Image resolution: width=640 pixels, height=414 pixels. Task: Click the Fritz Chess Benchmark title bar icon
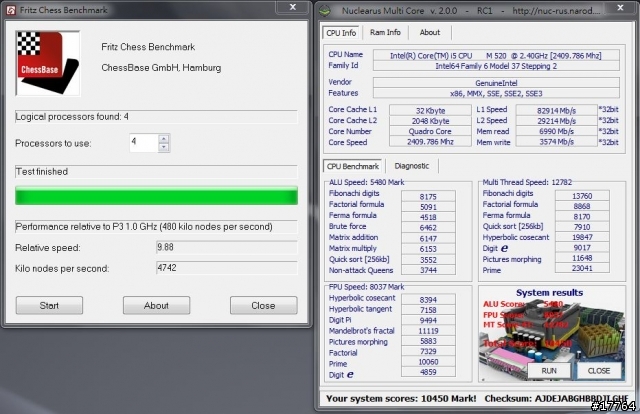(11, 10)
